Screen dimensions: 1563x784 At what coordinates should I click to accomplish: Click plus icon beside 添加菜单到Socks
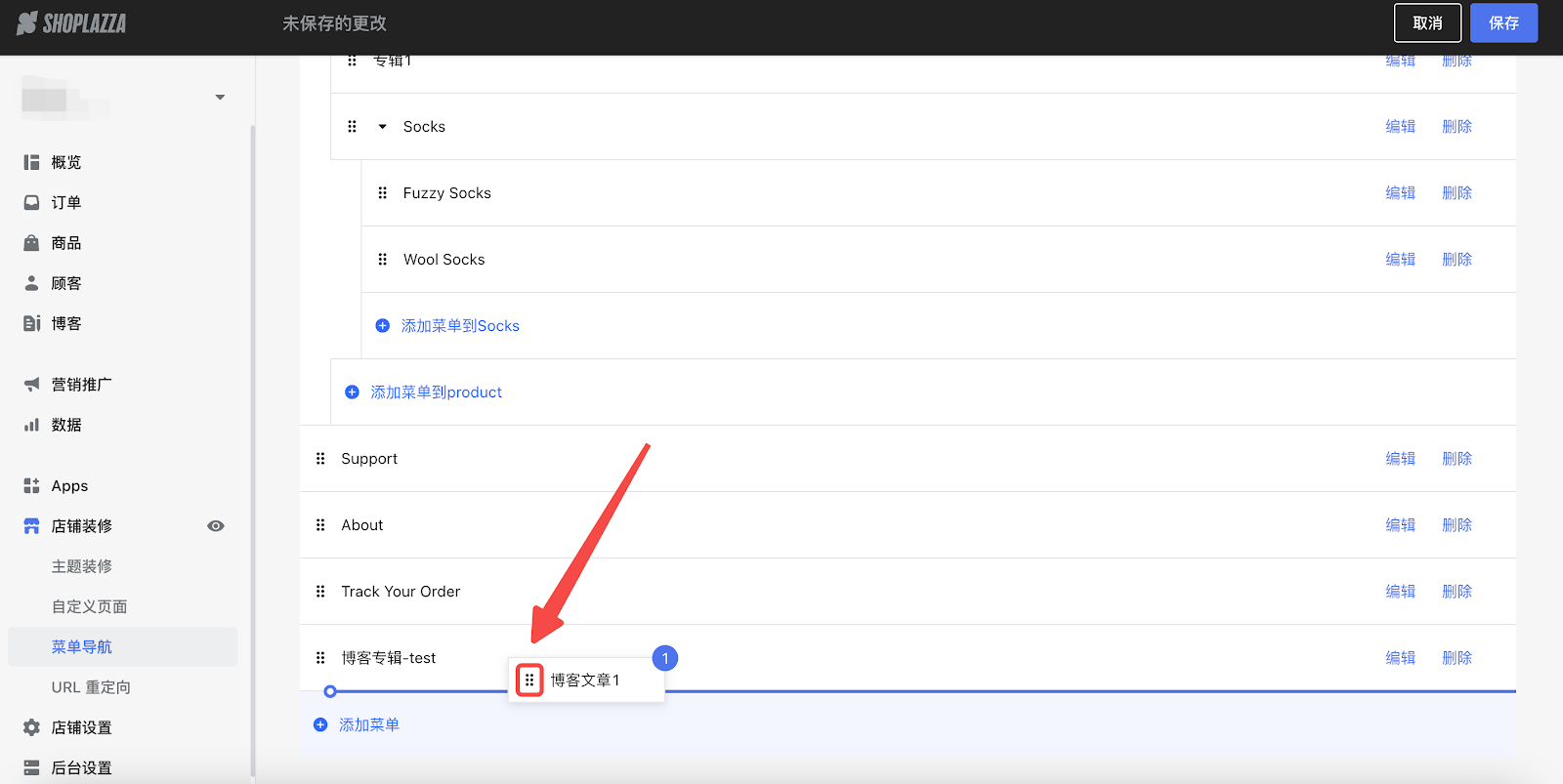(x=383, y=325)
